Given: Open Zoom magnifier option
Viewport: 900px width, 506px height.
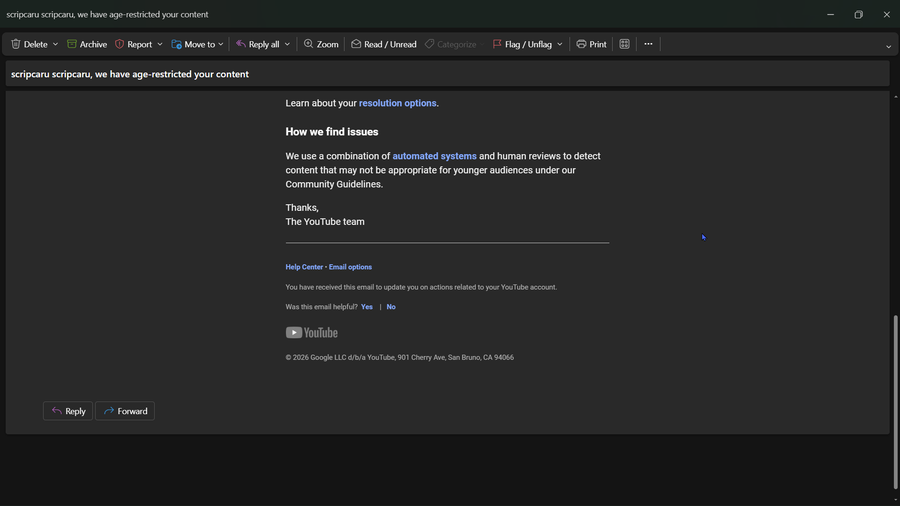Looking at the screenshot, I should [321, 44].
